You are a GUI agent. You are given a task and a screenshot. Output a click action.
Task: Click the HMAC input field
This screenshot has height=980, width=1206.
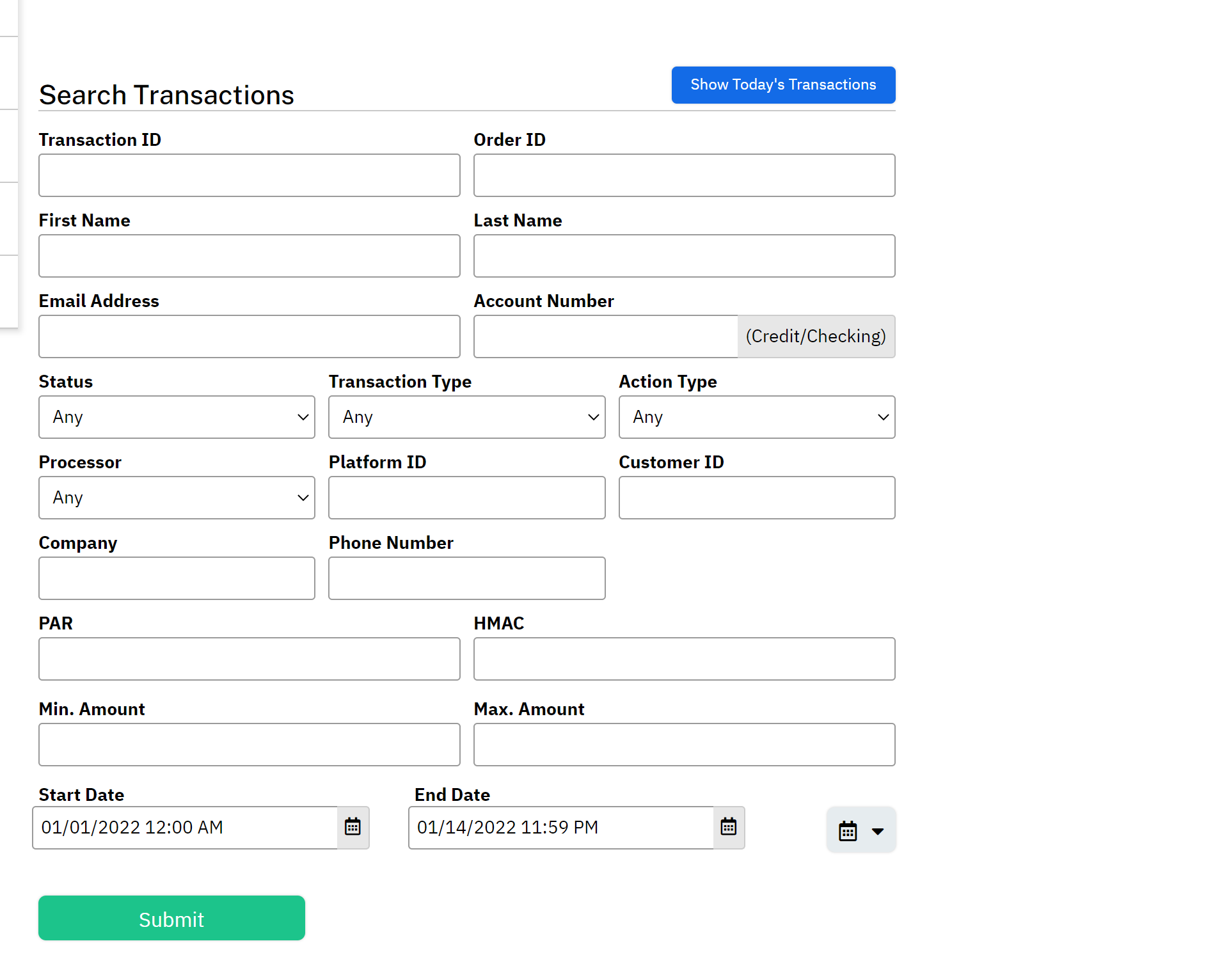[684, 659]
